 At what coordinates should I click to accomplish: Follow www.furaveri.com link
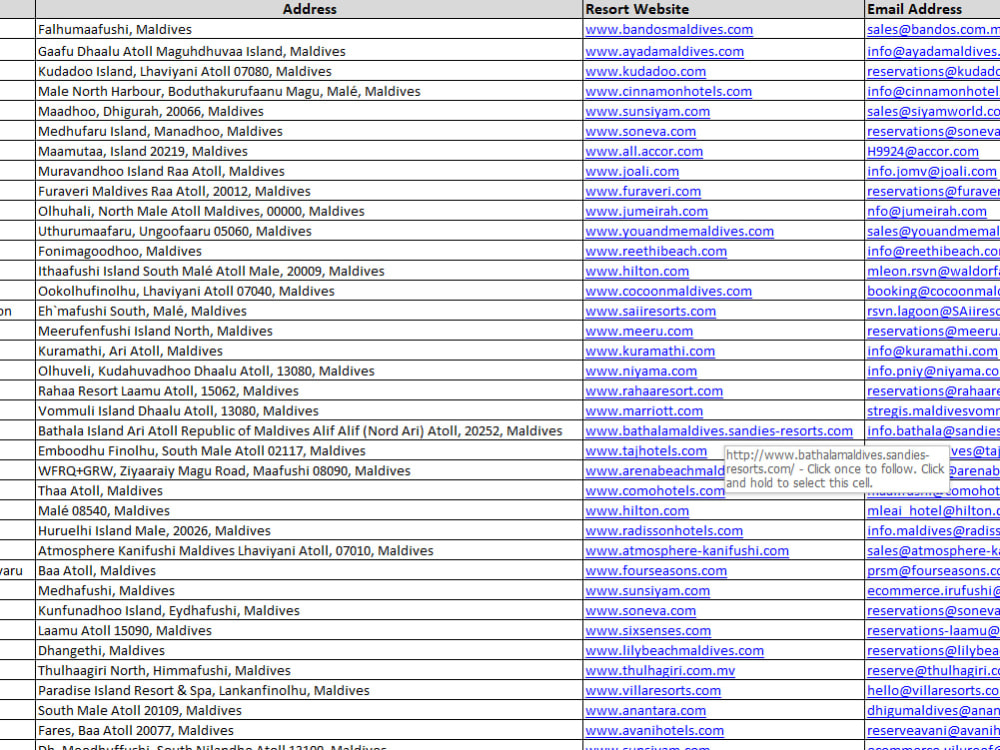643,191
